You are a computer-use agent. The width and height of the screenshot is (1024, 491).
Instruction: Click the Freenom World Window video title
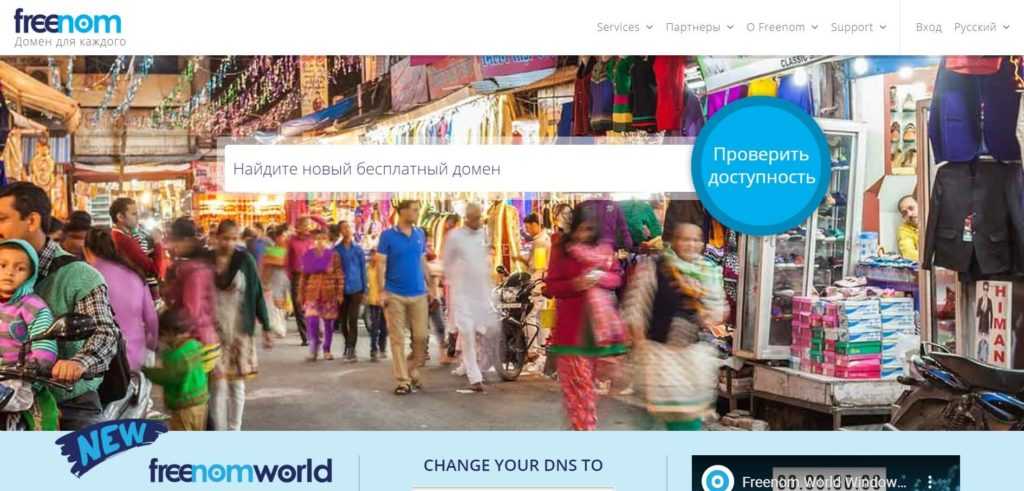pos(824,483)
